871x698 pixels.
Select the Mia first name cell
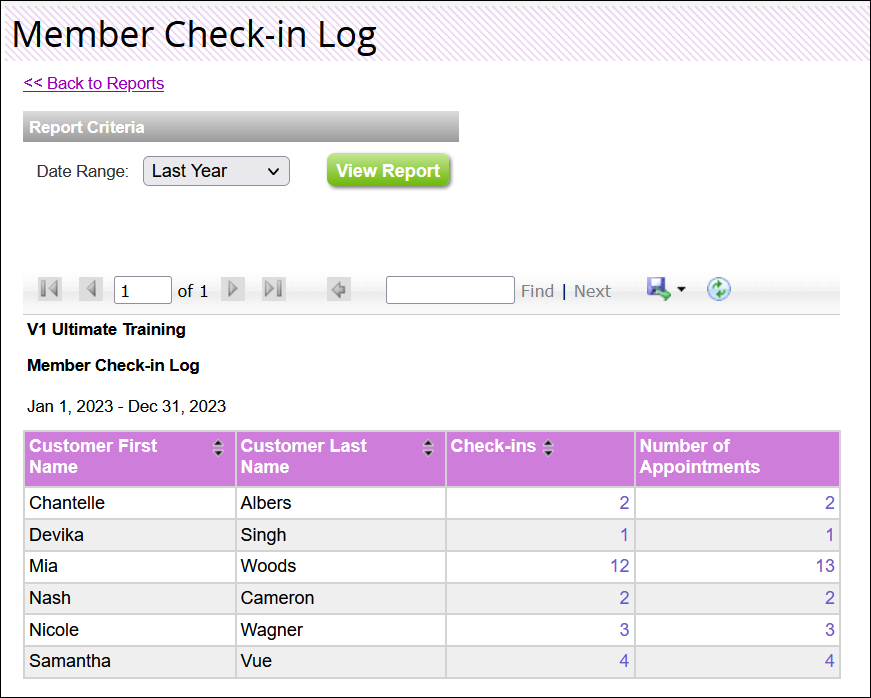130,566
